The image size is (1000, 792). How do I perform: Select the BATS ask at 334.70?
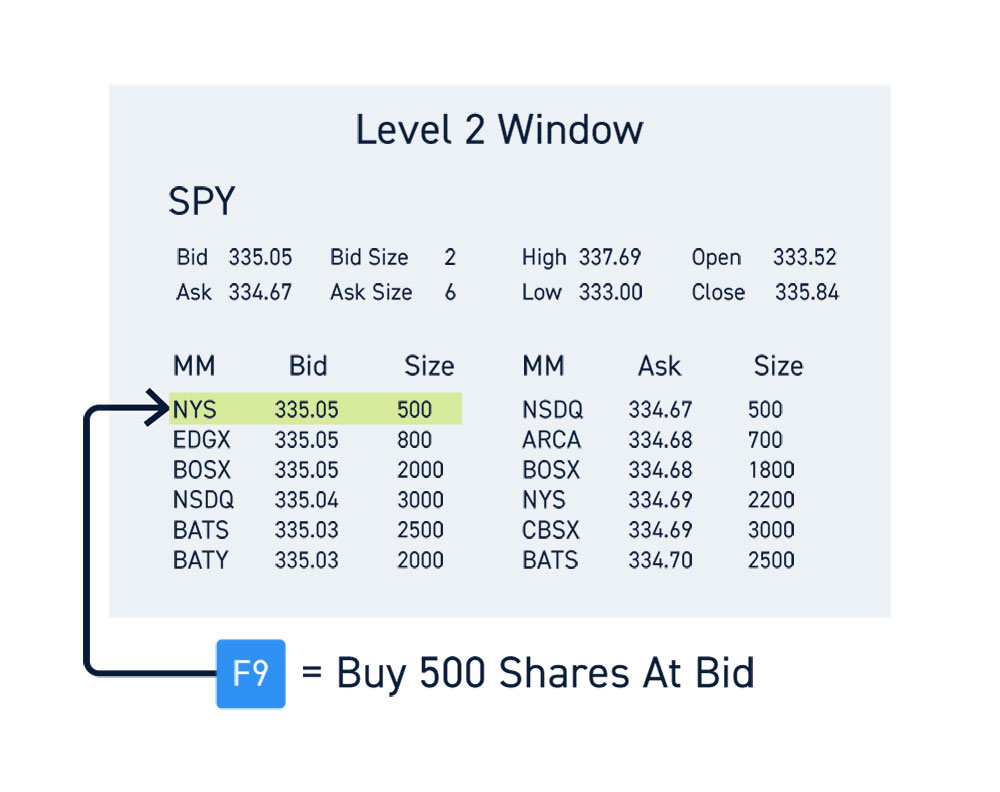[x=658, y=561]
